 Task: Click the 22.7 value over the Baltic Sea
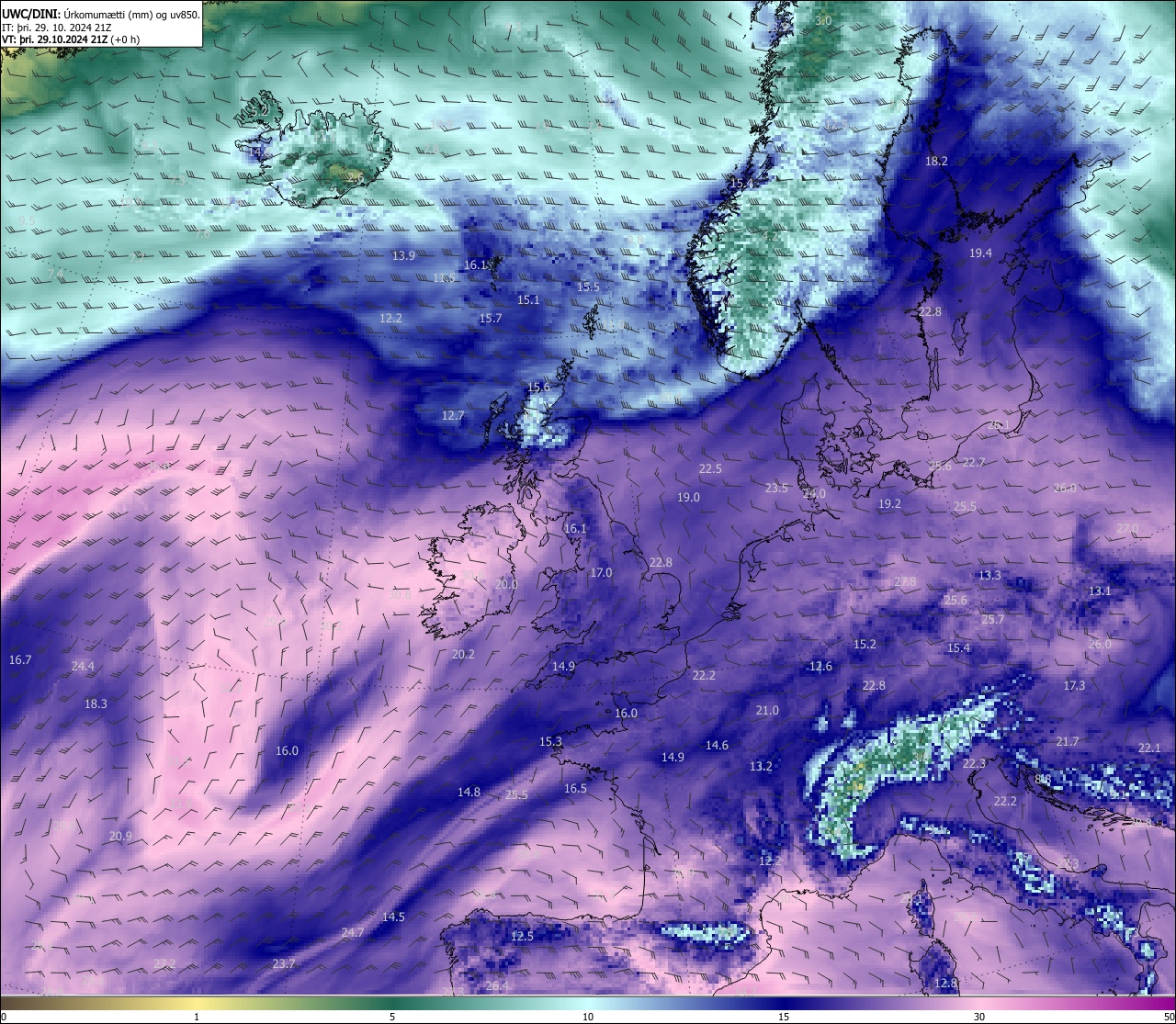point(973,462)
